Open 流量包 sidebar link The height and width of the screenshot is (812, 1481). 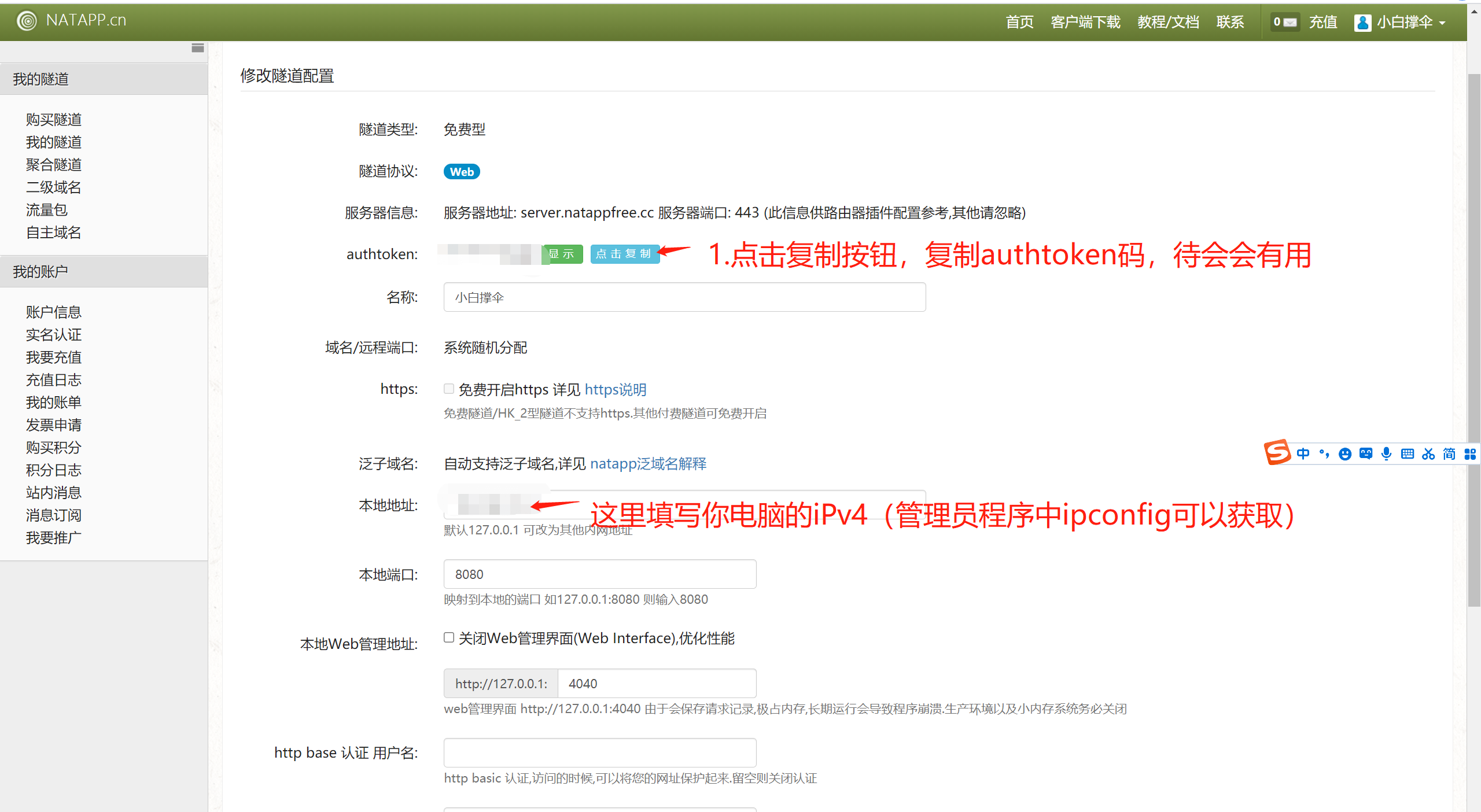point(47,210)
